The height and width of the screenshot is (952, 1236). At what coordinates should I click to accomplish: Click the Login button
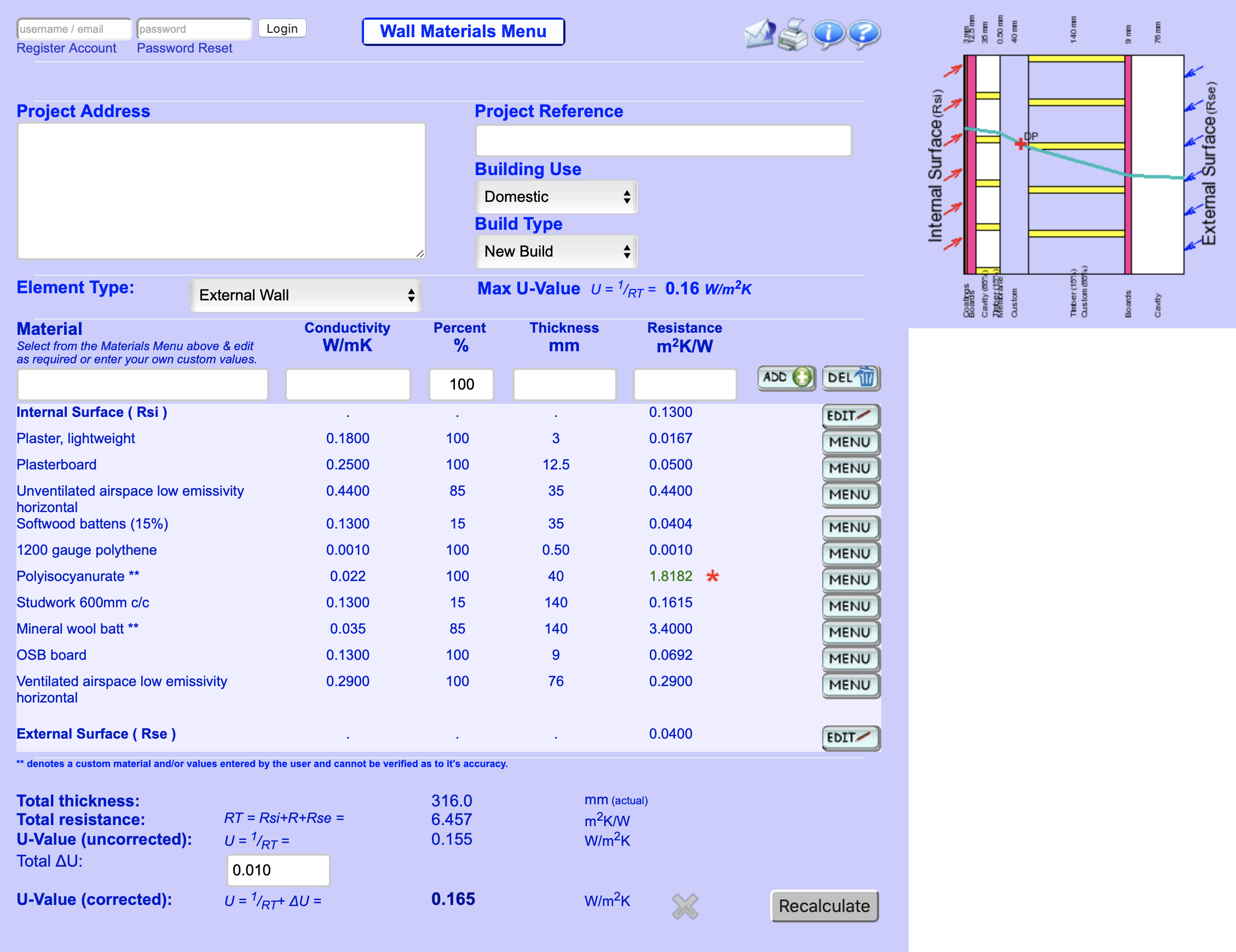pyautogui.click(x=282, y=28)
